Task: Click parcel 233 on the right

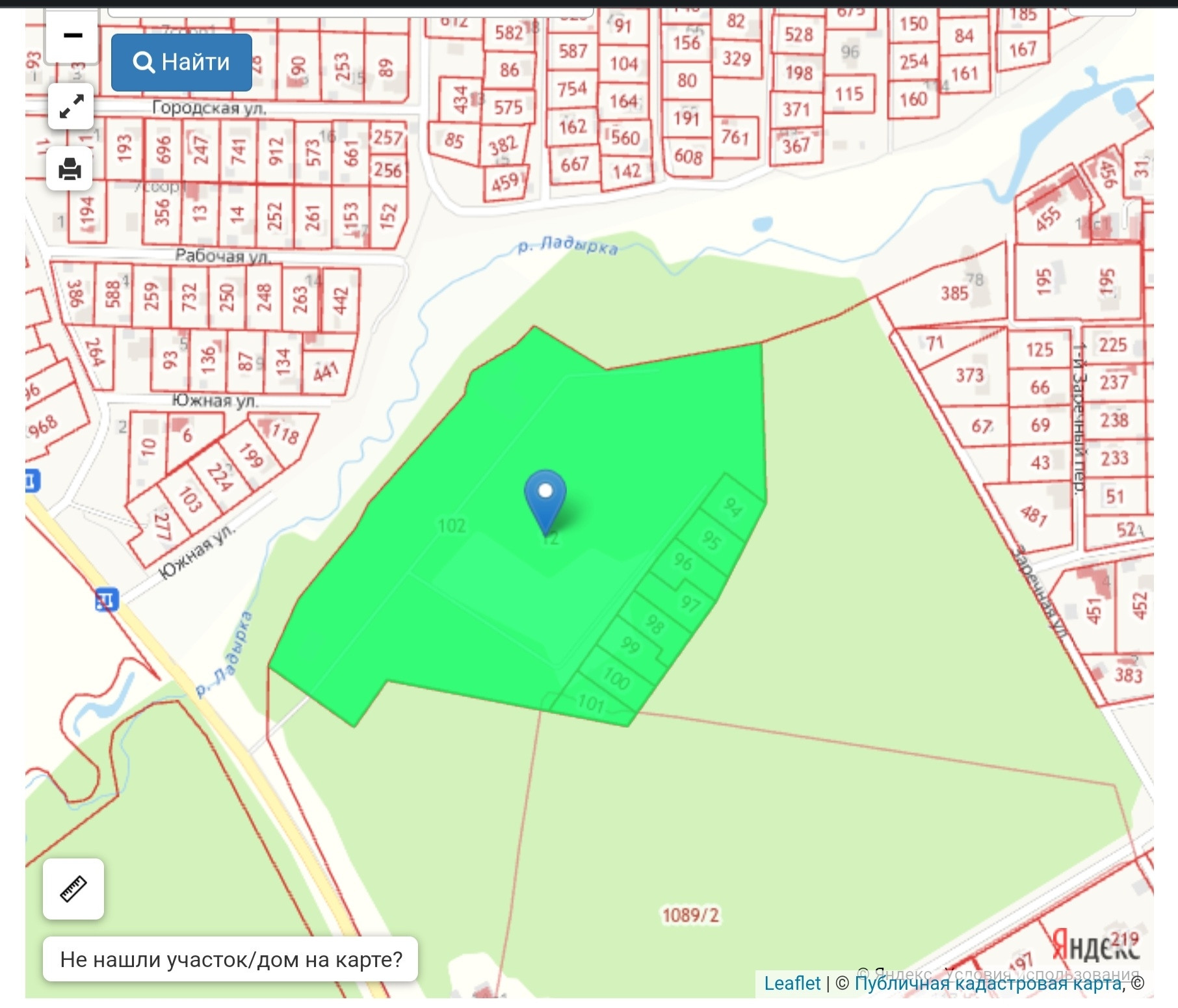Action: (1114, 458)
